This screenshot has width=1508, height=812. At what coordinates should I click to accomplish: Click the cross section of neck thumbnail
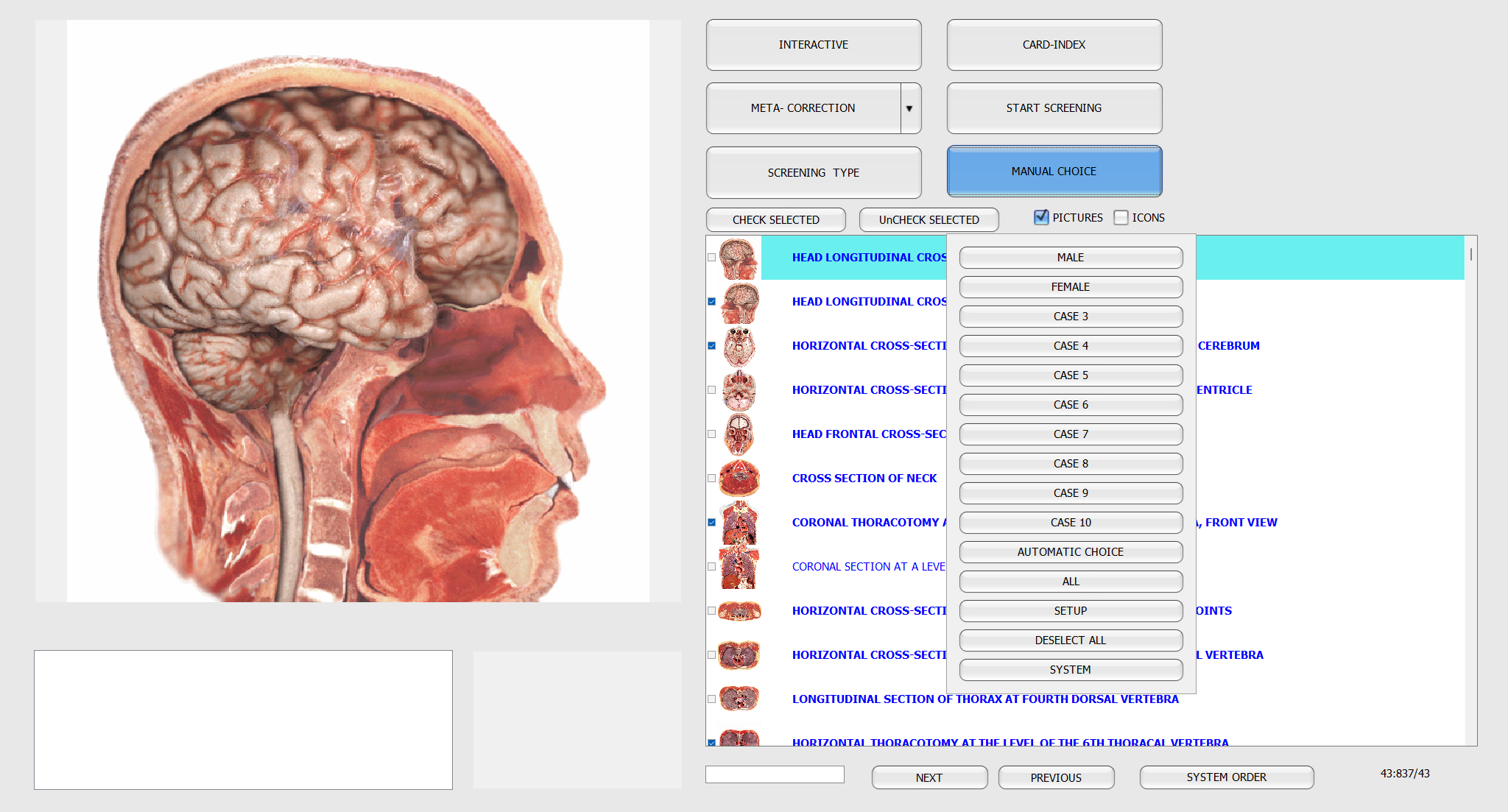(739, 479)
